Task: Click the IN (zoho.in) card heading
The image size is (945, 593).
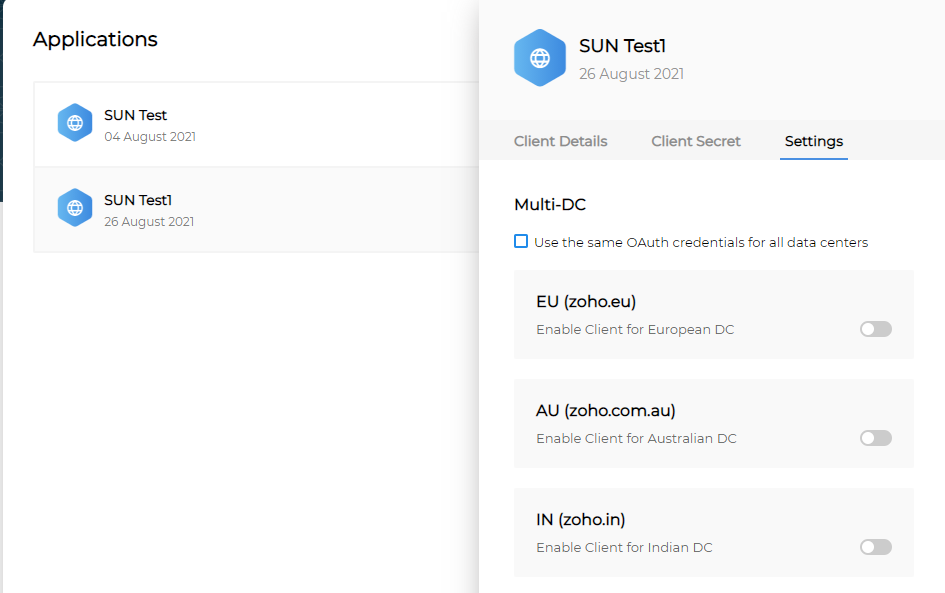Action: 581,519
